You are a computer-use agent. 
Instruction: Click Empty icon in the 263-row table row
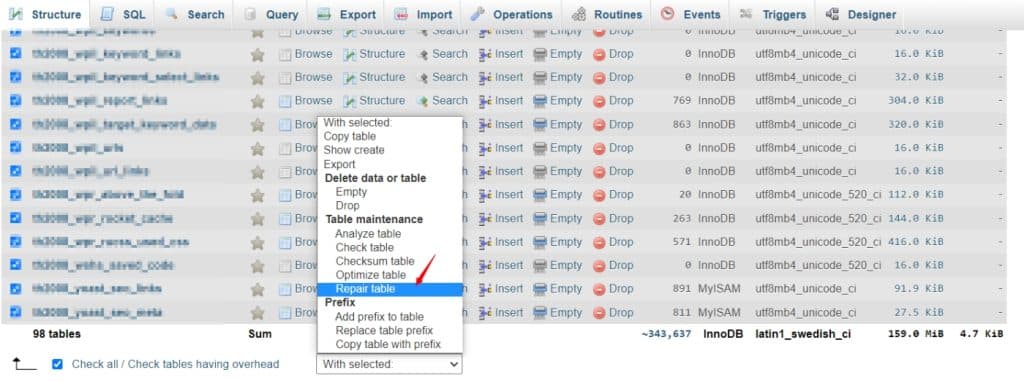tap(540, 219)
